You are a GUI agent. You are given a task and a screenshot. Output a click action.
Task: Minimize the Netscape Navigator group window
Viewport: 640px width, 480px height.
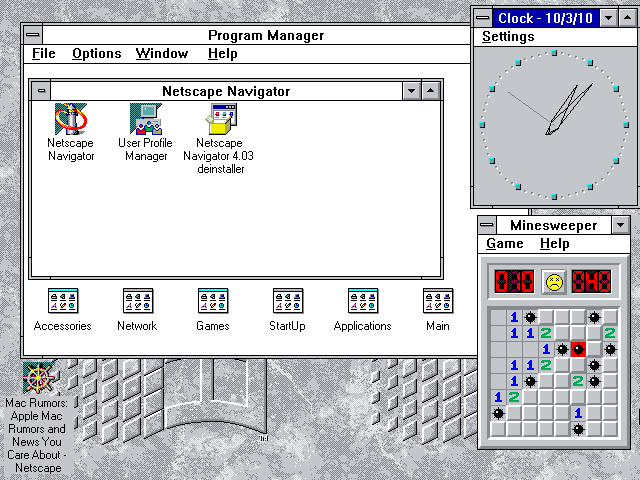[x=411, y=91]
